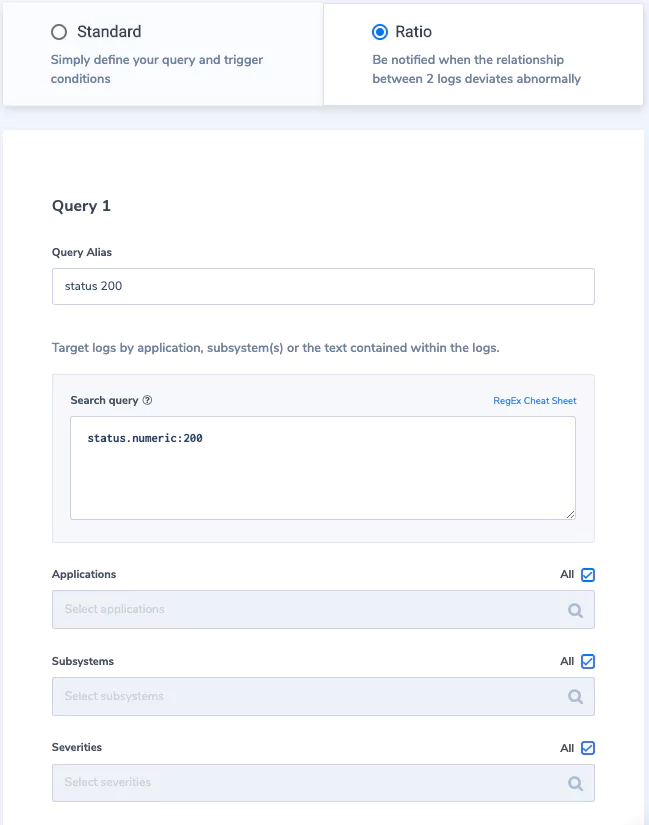Click inside the Search query text area
The image size is (649, 825).
coord(323,468)
